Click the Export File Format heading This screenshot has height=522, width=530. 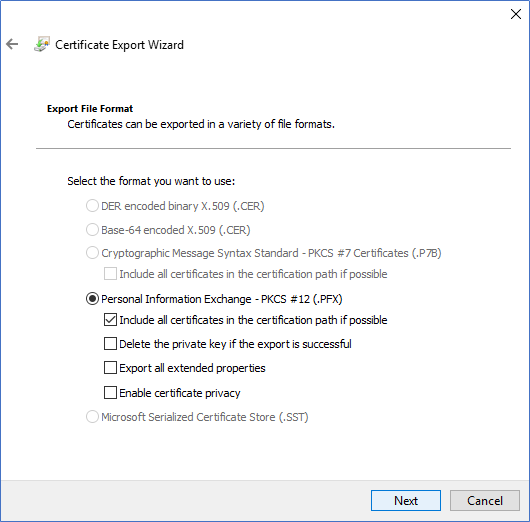click(x=90, y=109)
